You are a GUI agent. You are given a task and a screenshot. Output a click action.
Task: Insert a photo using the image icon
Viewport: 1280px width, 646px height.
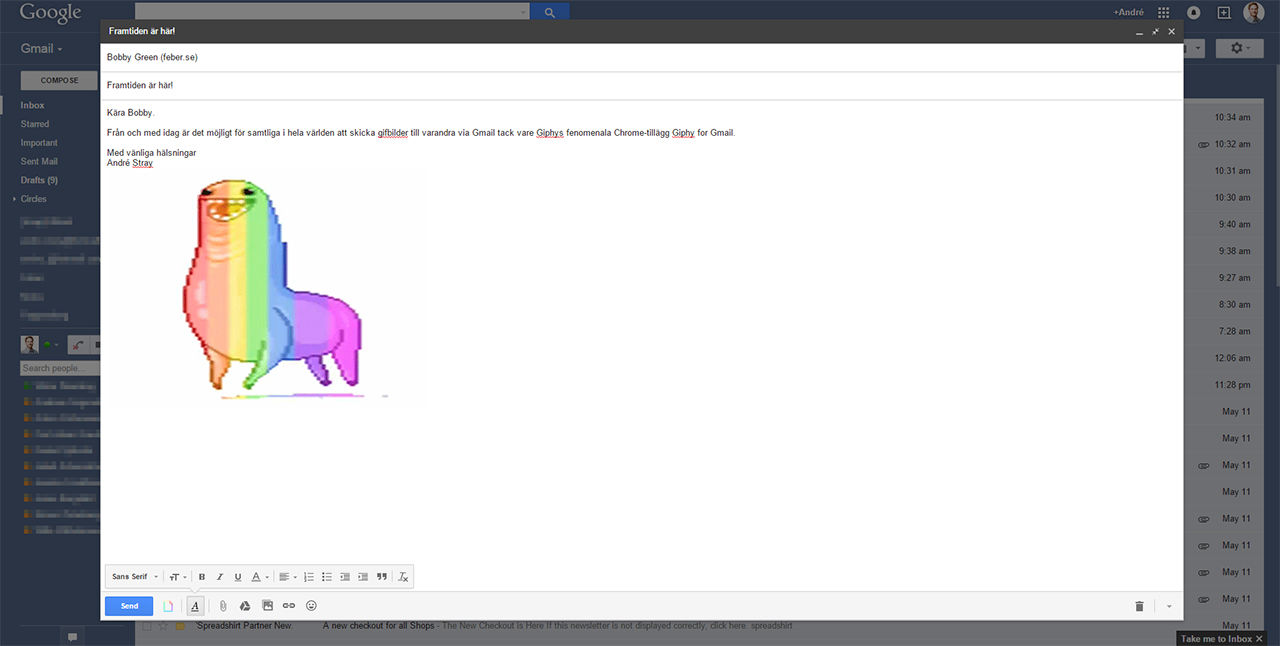(x=267, y=606)
